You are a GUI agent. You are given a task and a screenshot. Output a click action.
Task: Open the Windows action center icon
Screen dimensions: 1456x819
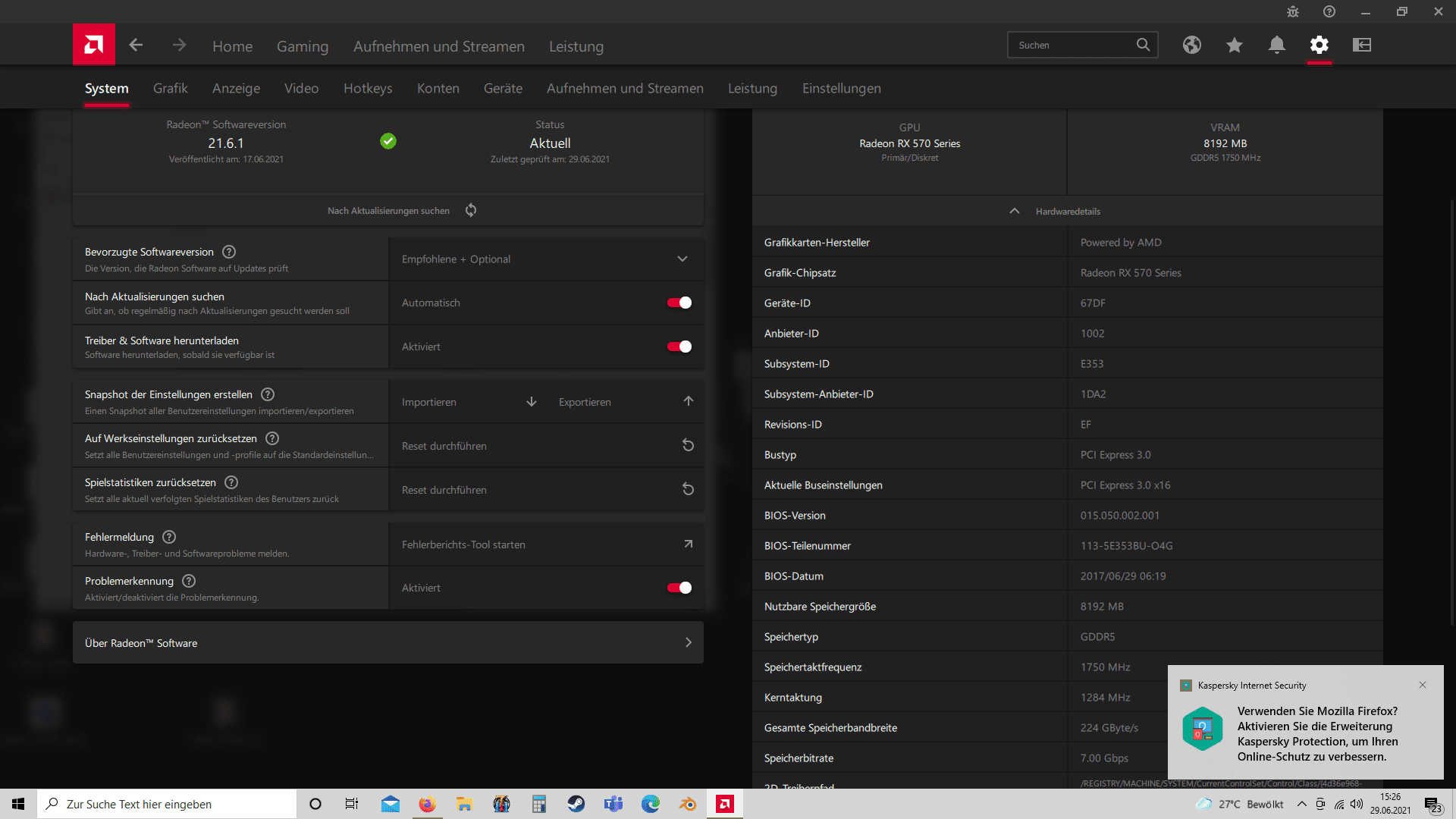pos(1432,805)
